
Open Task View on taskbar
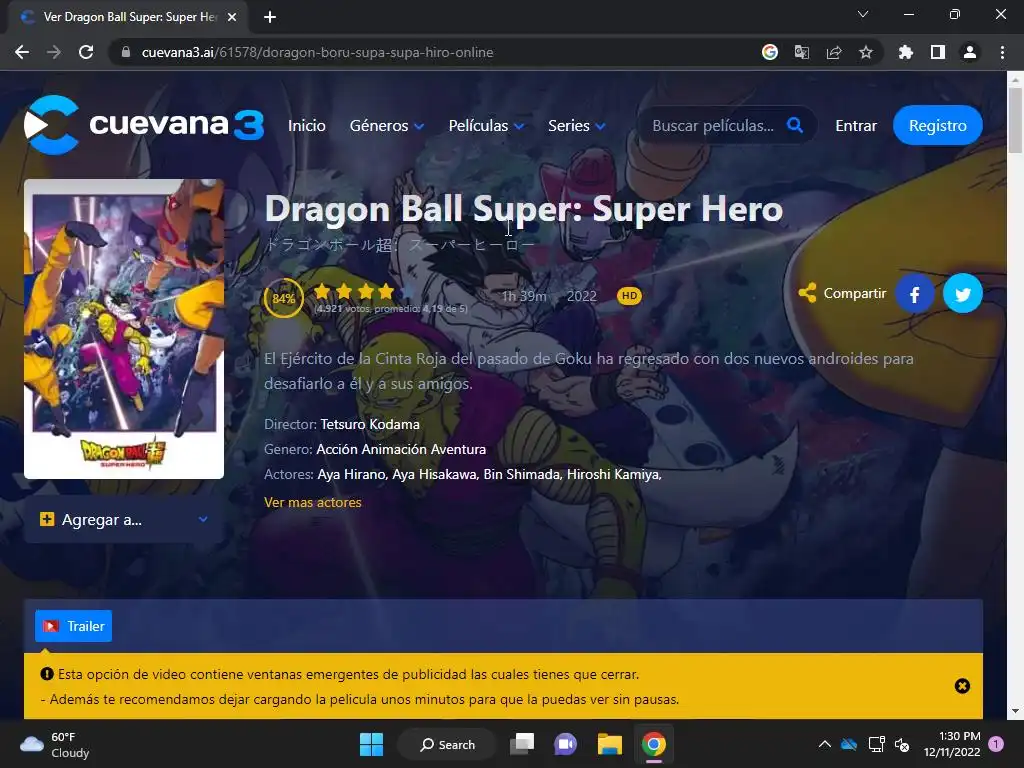522,744
